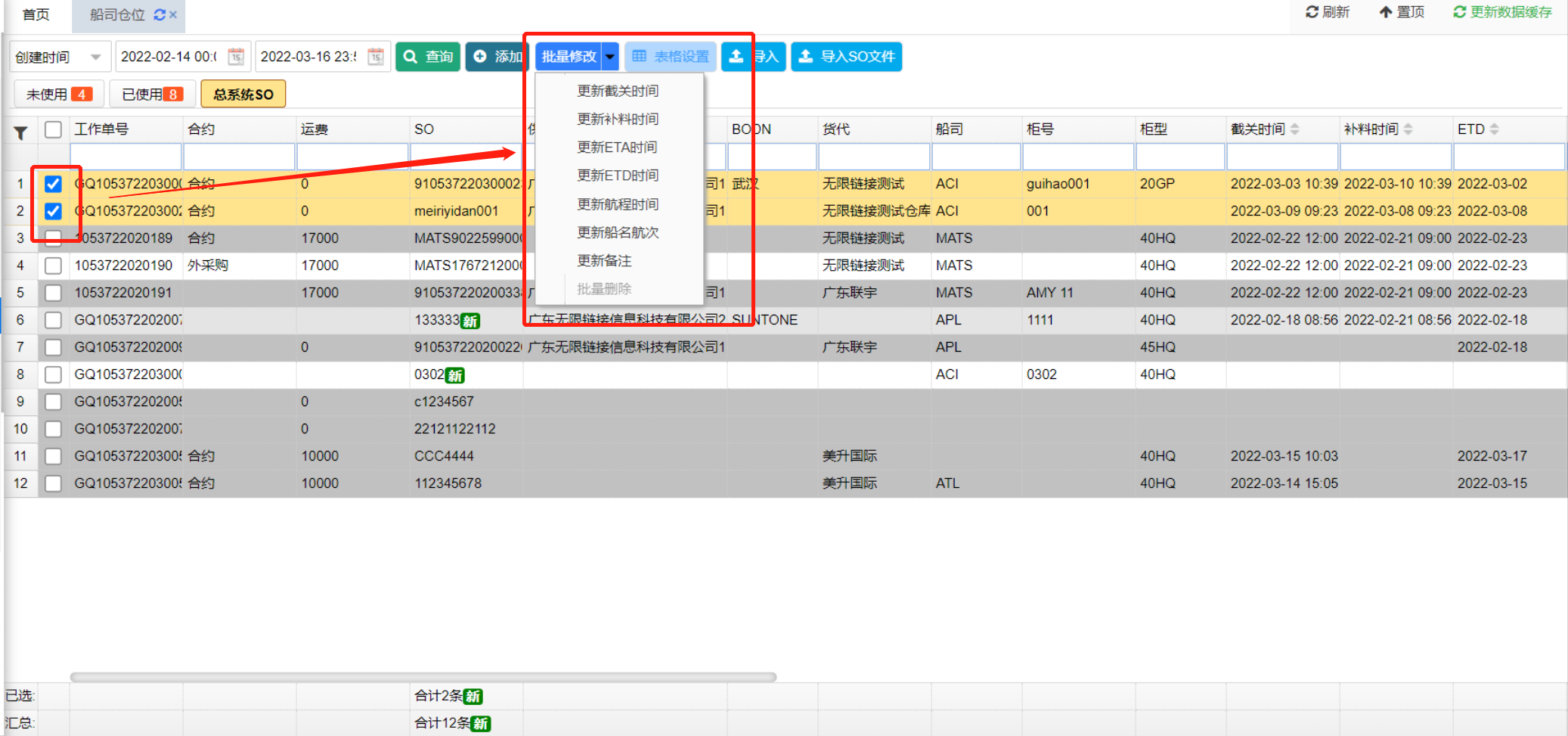The image size is (1568, 736).
Task: Check row 12 checkbox for 112345678
Action: 53,483
